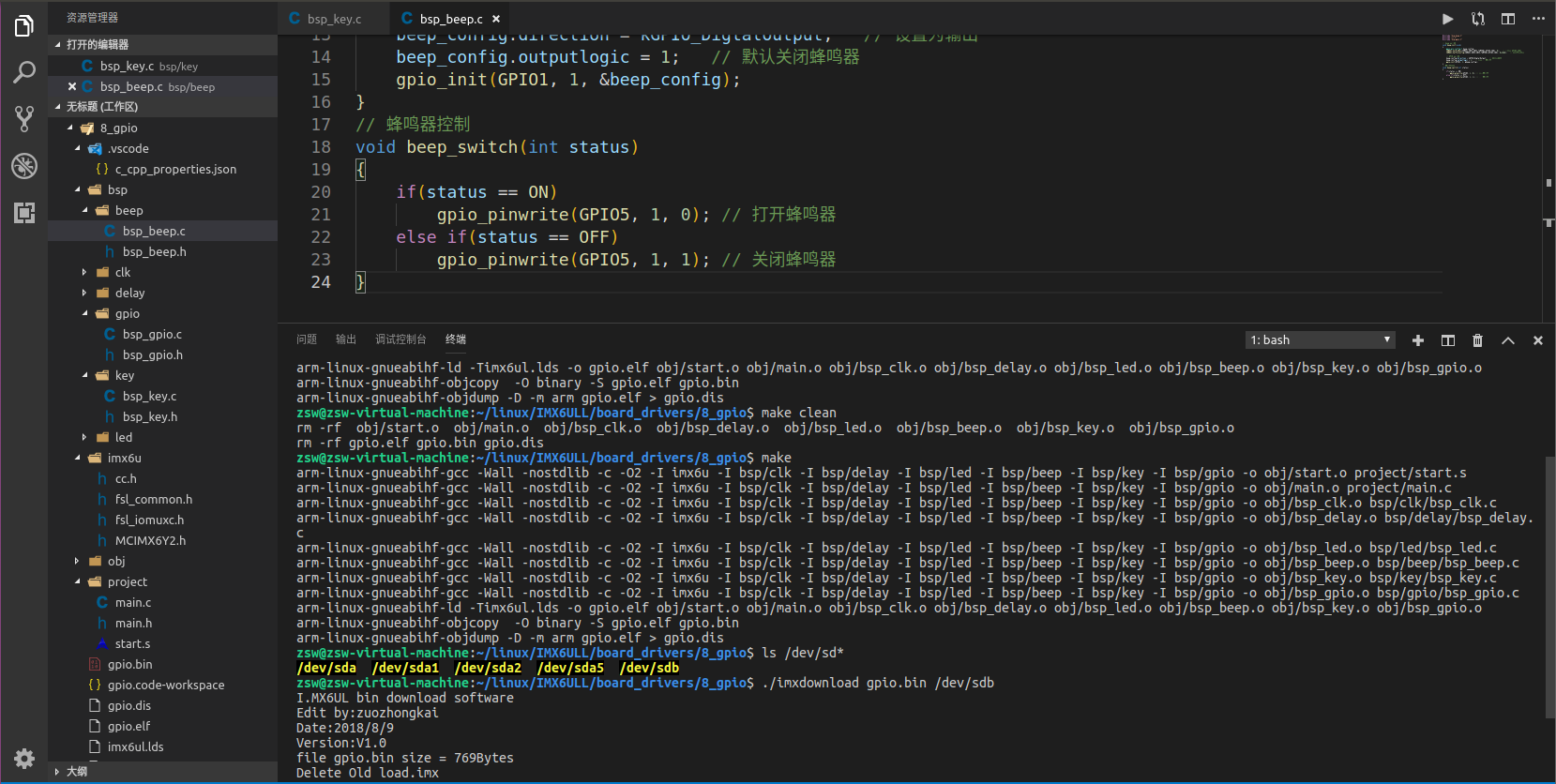Split the editor to the right
This screenshot has width=1556, height=784.
click(x=1508, y=19)
